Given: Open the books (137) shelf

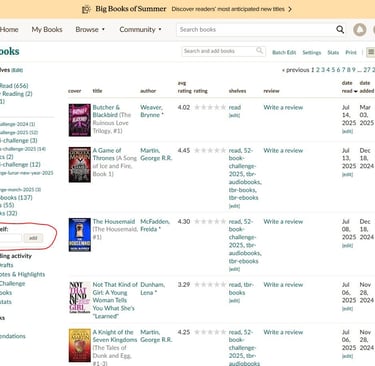Looking at the screenshot, I should point(16,197).
